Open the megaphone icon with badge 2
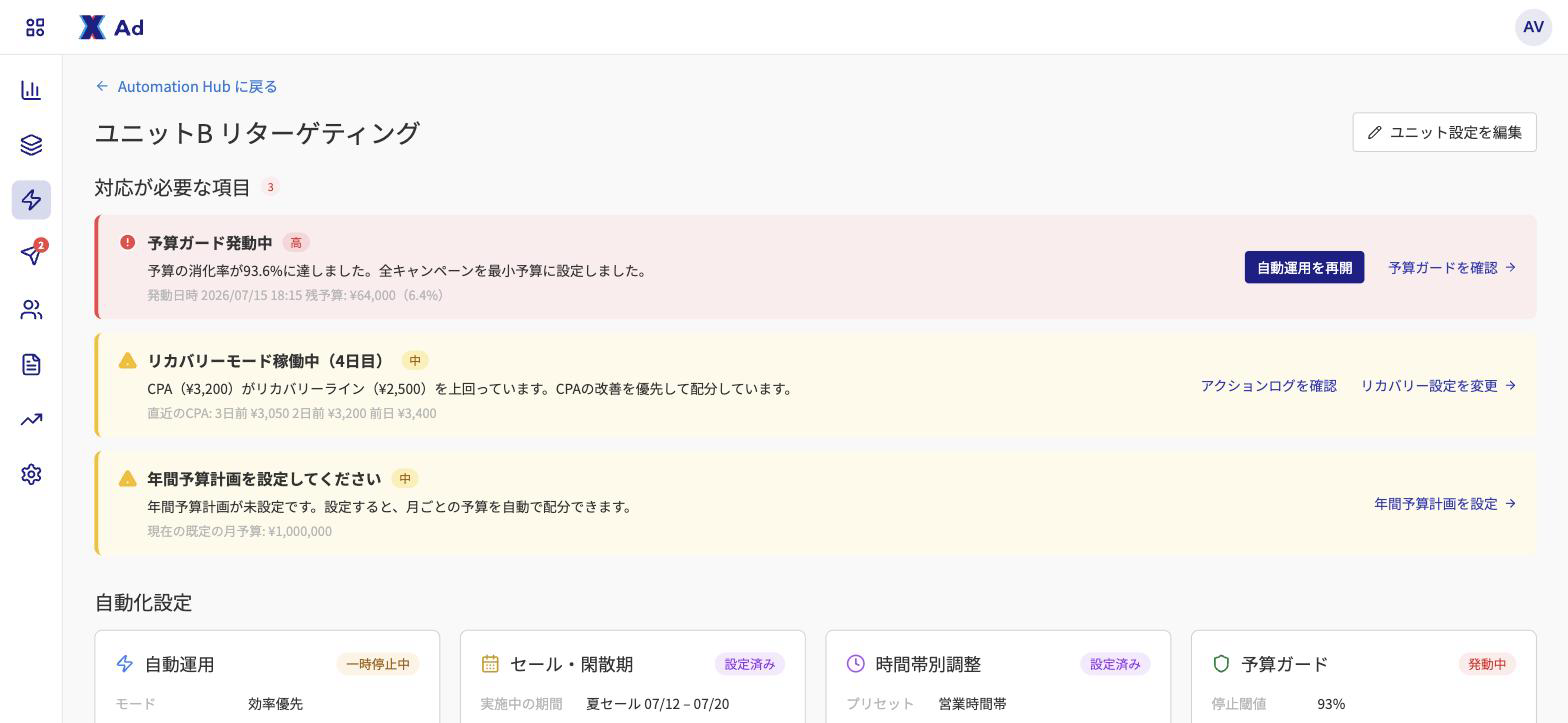The height and width of the screenshot is (723, 1568). tap(31, 254)
